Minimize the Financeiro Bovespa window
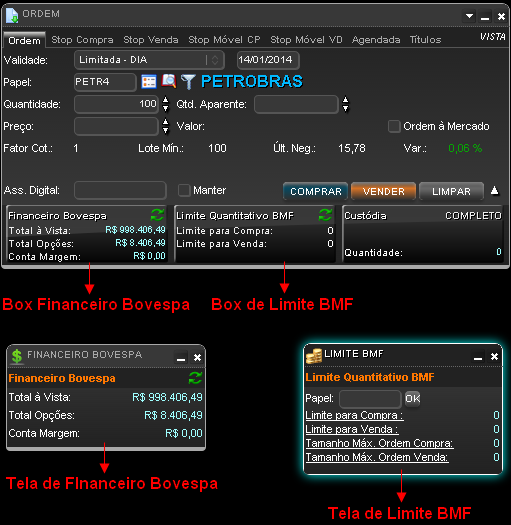 click(181, 358)
